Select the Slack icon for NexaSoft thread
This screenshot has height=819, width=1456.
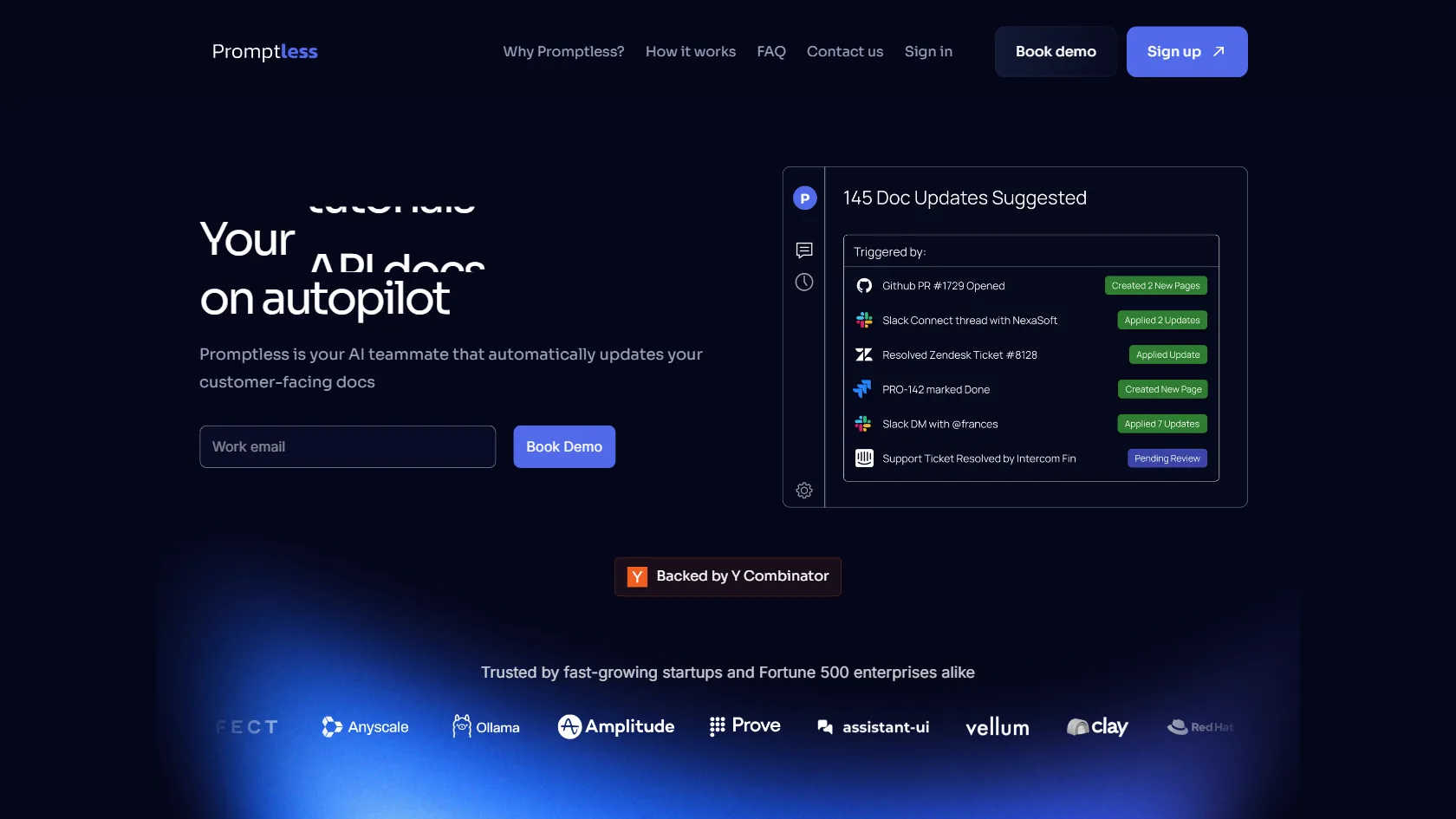pyautogui.click(x=863, y=320)
